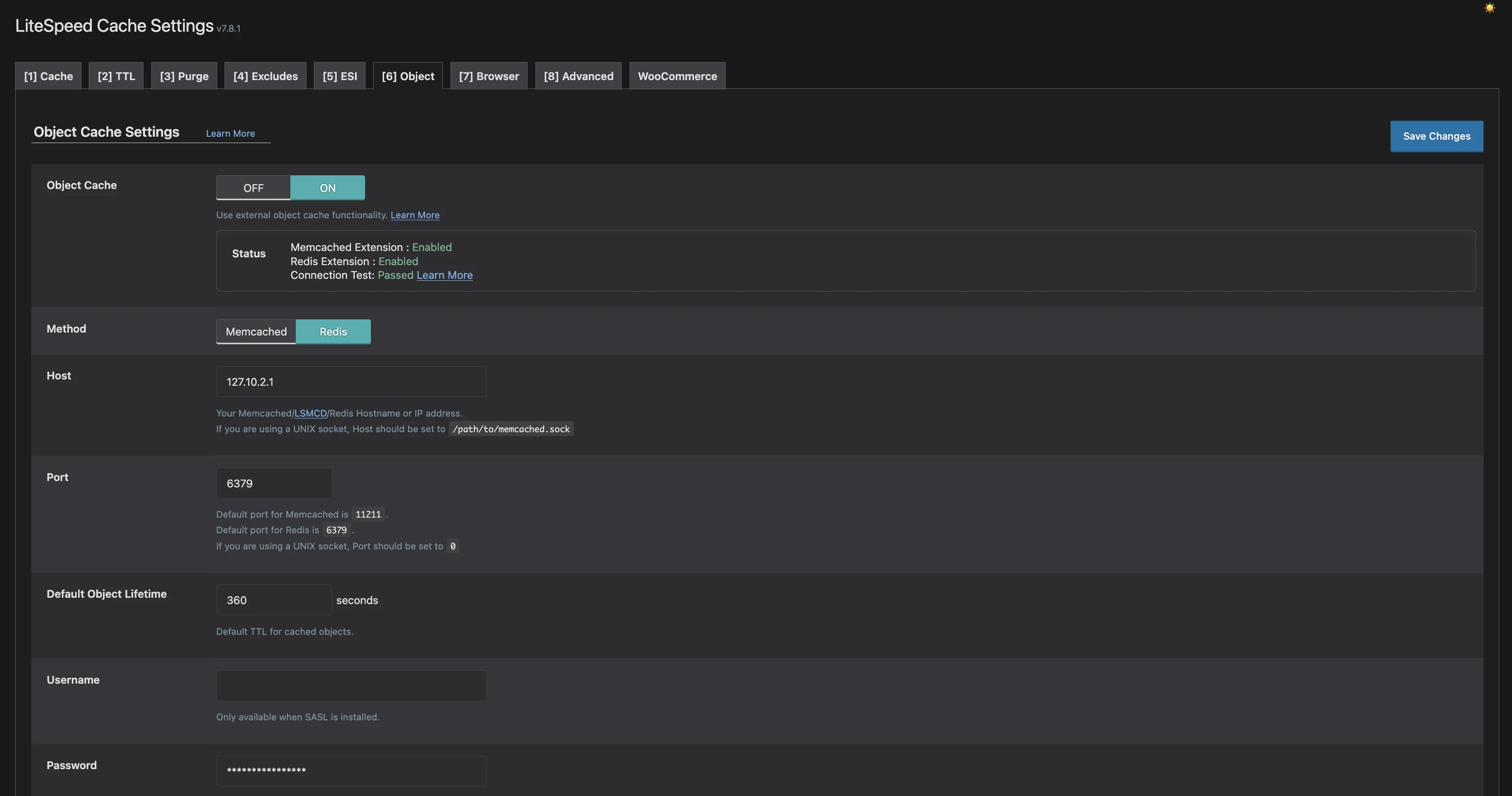
Task: Select Redis as the method
Action: click(333, 331)
